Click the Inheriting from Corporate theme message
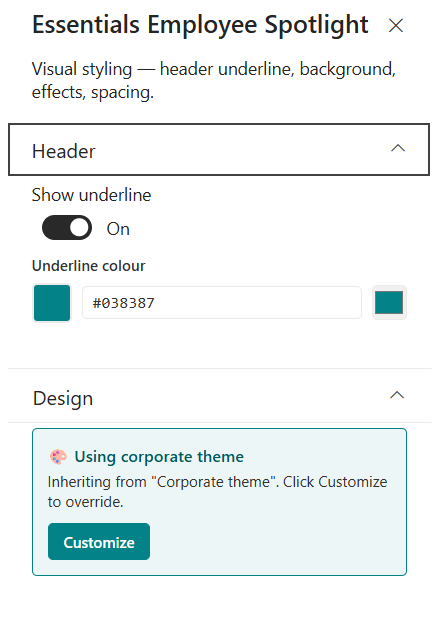This screenshot has width=437, height=630. [217, 492]
